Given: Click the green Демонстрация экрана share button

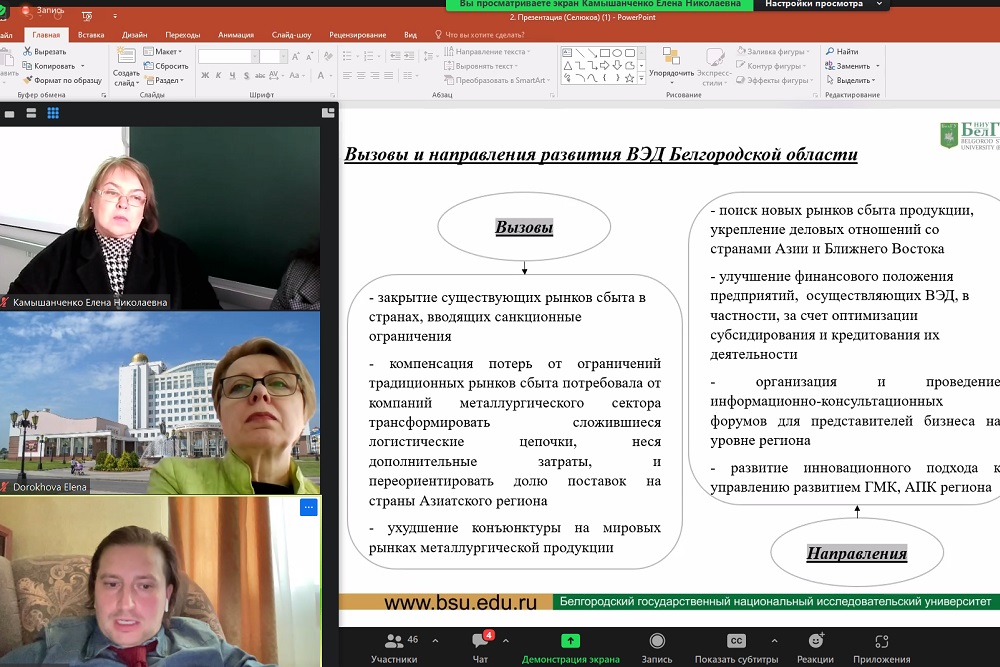Looking at the screenshot, I should (x=570, y=646).
